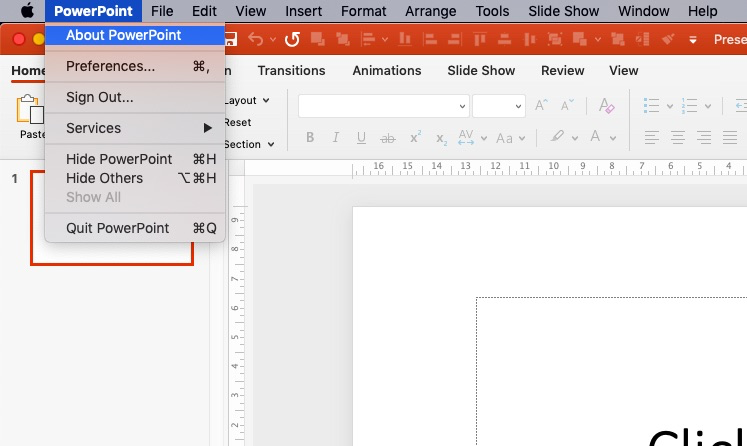The height and width of the screenshot is (446, 747).
Task: Open Preferences from PowerPoint menu
Action: 135,66
